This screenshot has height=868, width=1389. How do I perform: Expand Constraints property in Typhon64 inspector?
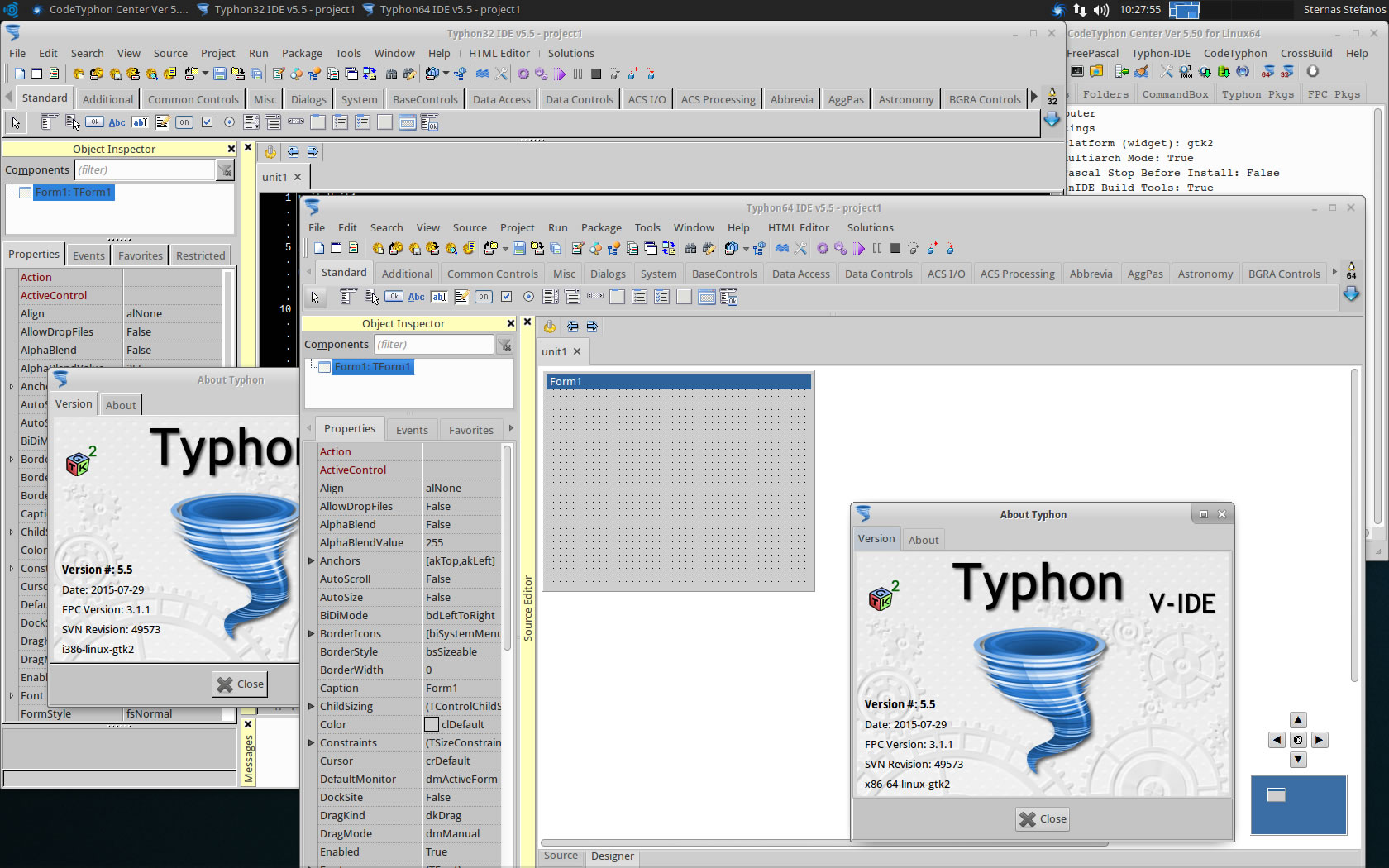tap(311, 742)
